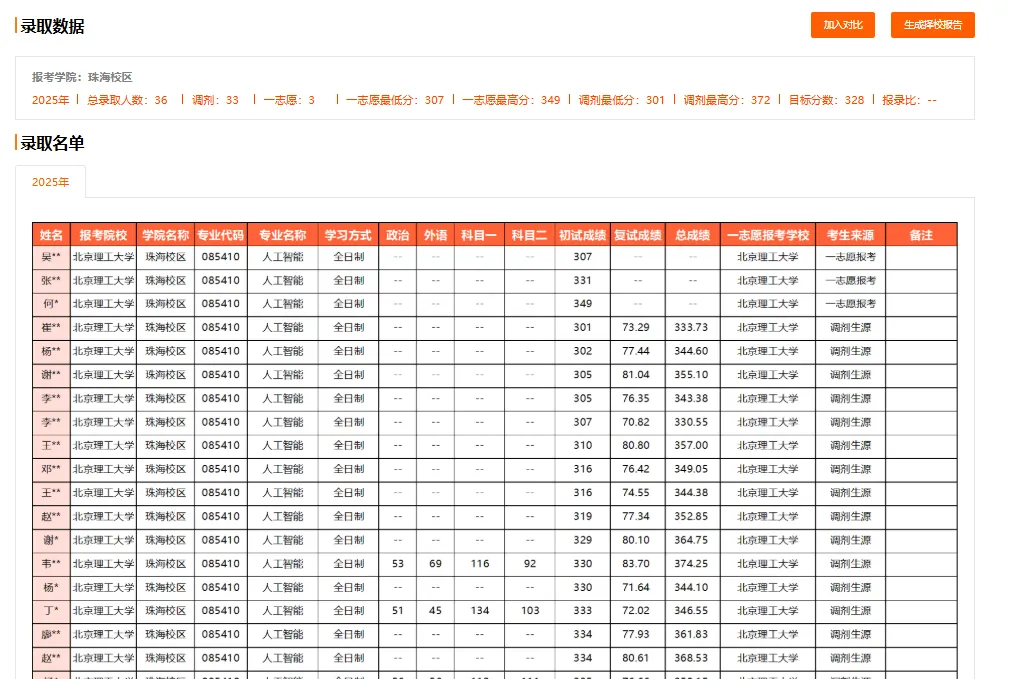Viewport: 1013px width, 679px height.
Task: Click the 学习方式 column header
Action: click(x=348, y=235)
